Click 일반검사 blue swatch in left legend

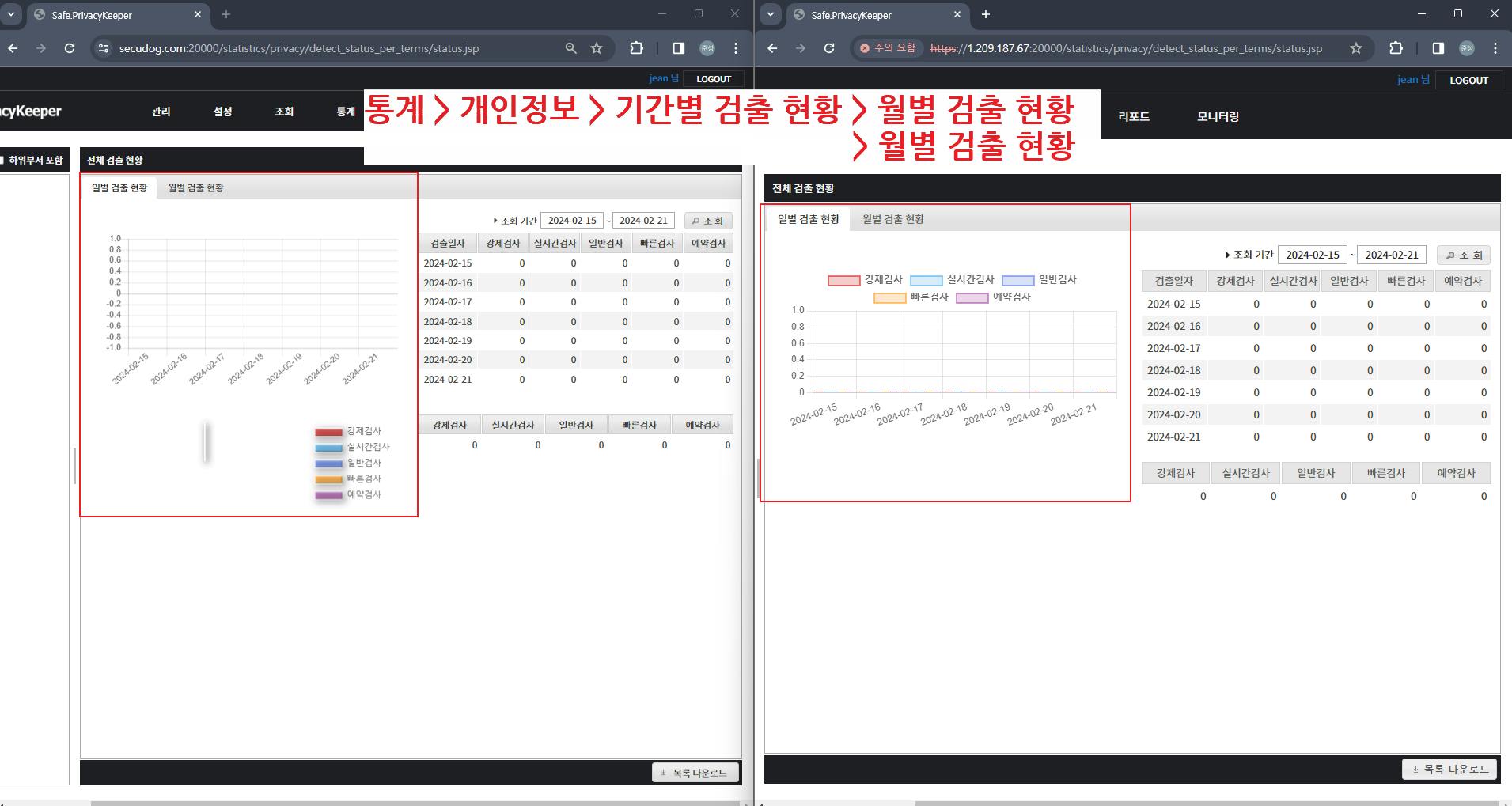328,464
